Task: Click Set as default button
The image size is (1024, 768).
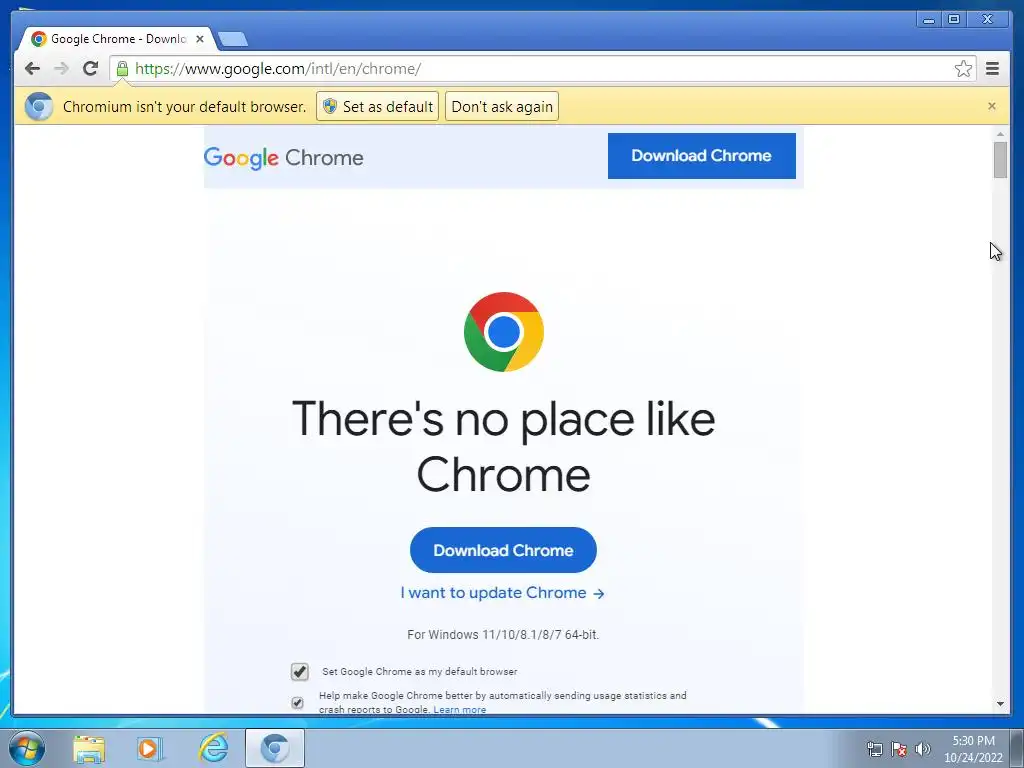Action: tap(377, 106)
